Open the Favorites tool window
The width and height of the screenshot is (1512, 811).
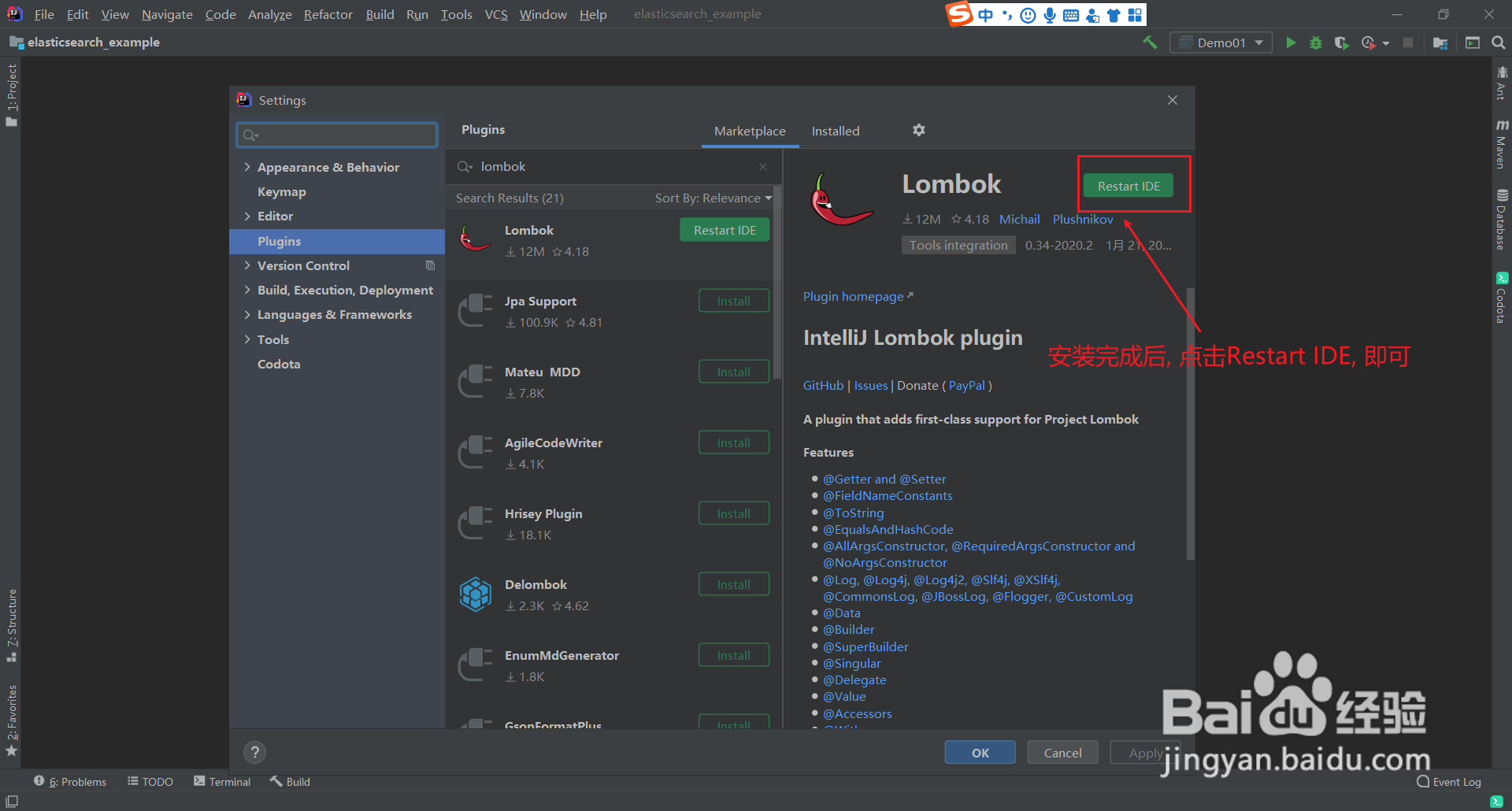pyautogui.click(x=11, y=720)
